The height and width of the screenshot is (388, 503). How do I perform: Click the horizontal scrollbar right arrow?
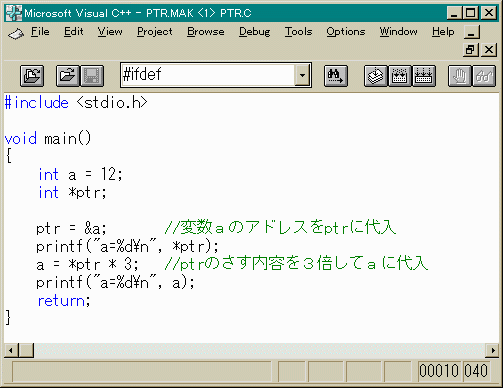[x=492, y=351]
